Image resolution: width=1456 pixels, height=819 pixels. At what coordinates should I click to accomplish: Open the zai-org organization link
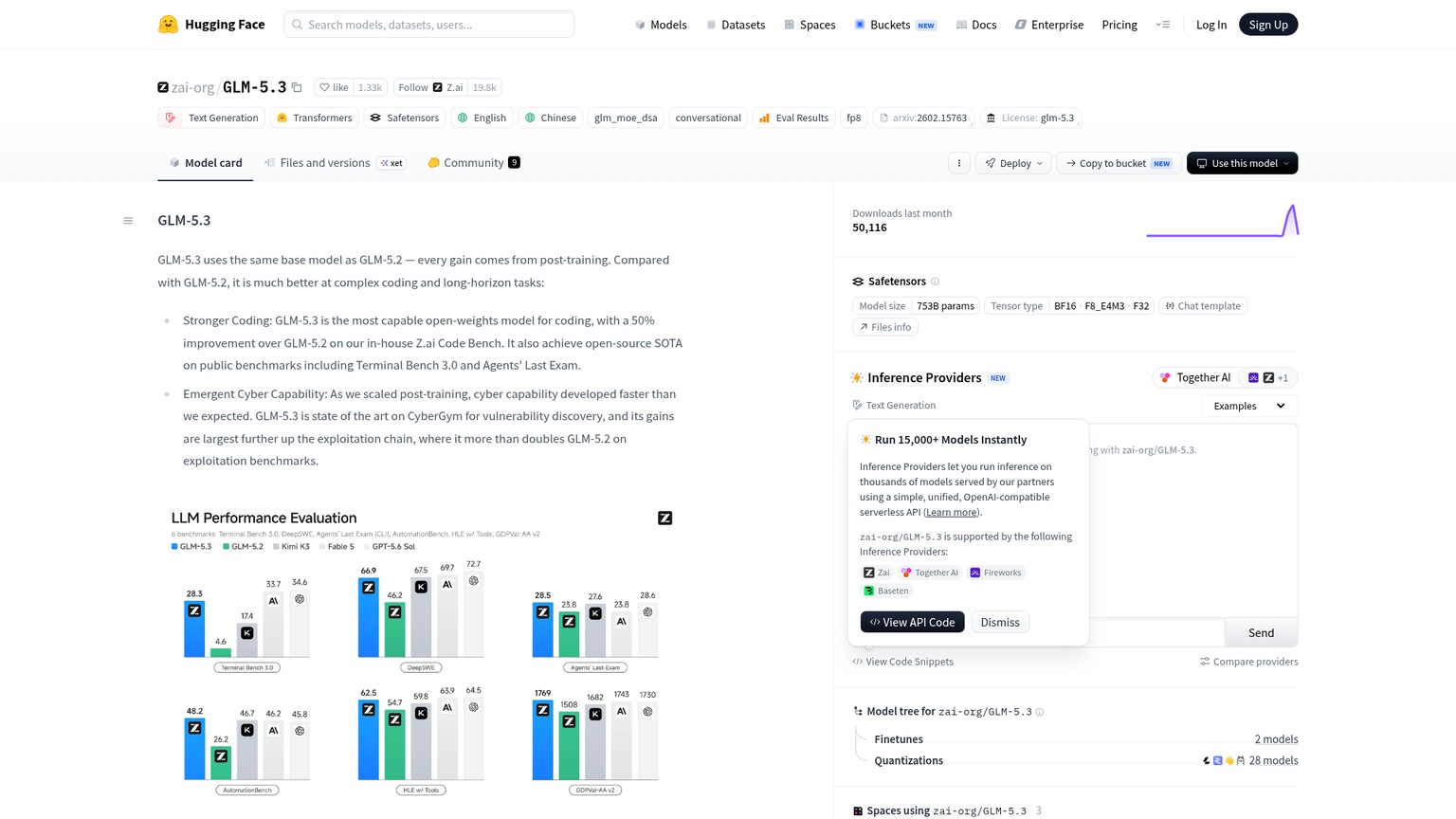(192, 87)
